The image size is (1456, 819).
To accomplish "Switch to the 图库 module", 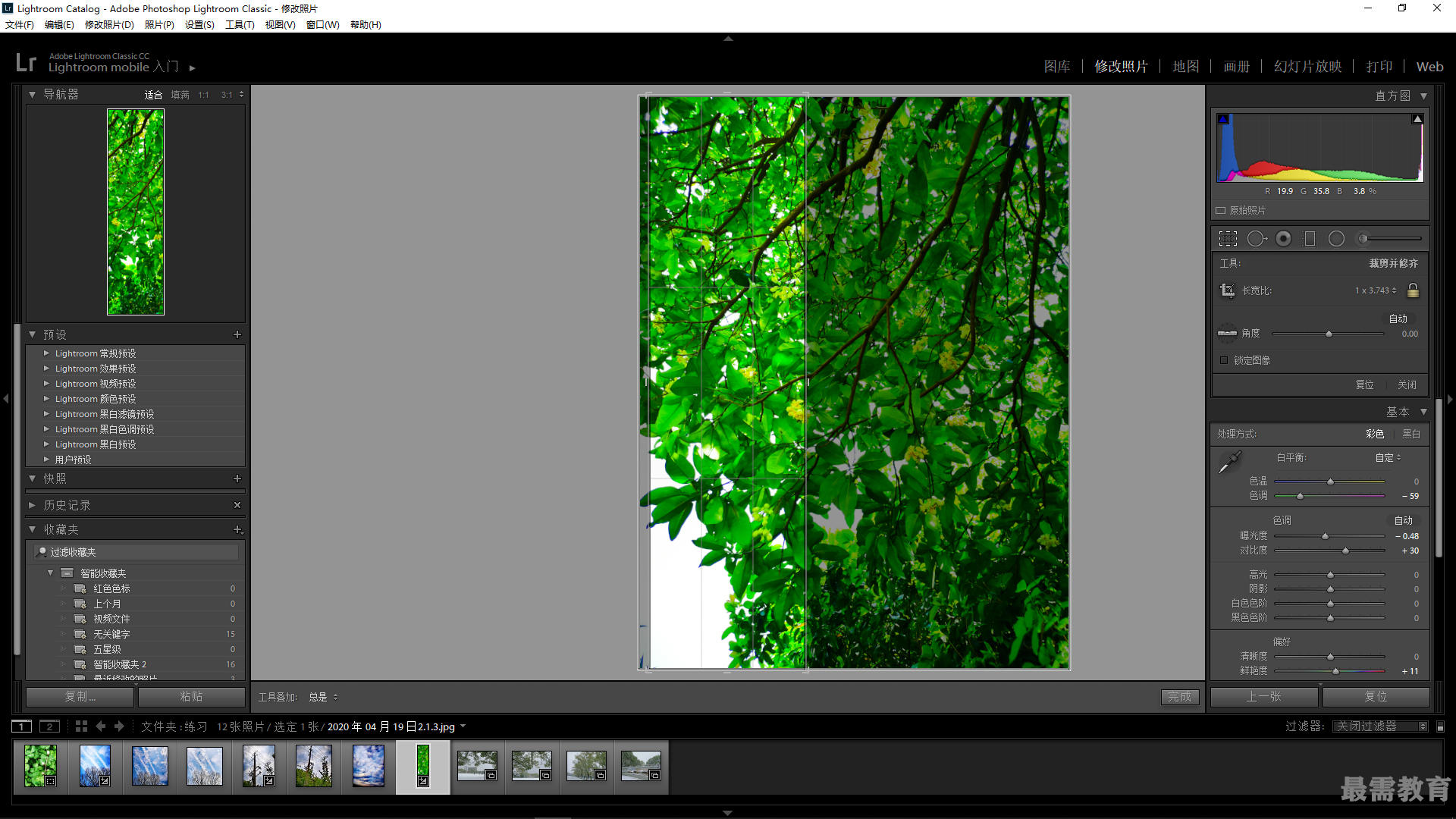I will tap(1057, 67).
